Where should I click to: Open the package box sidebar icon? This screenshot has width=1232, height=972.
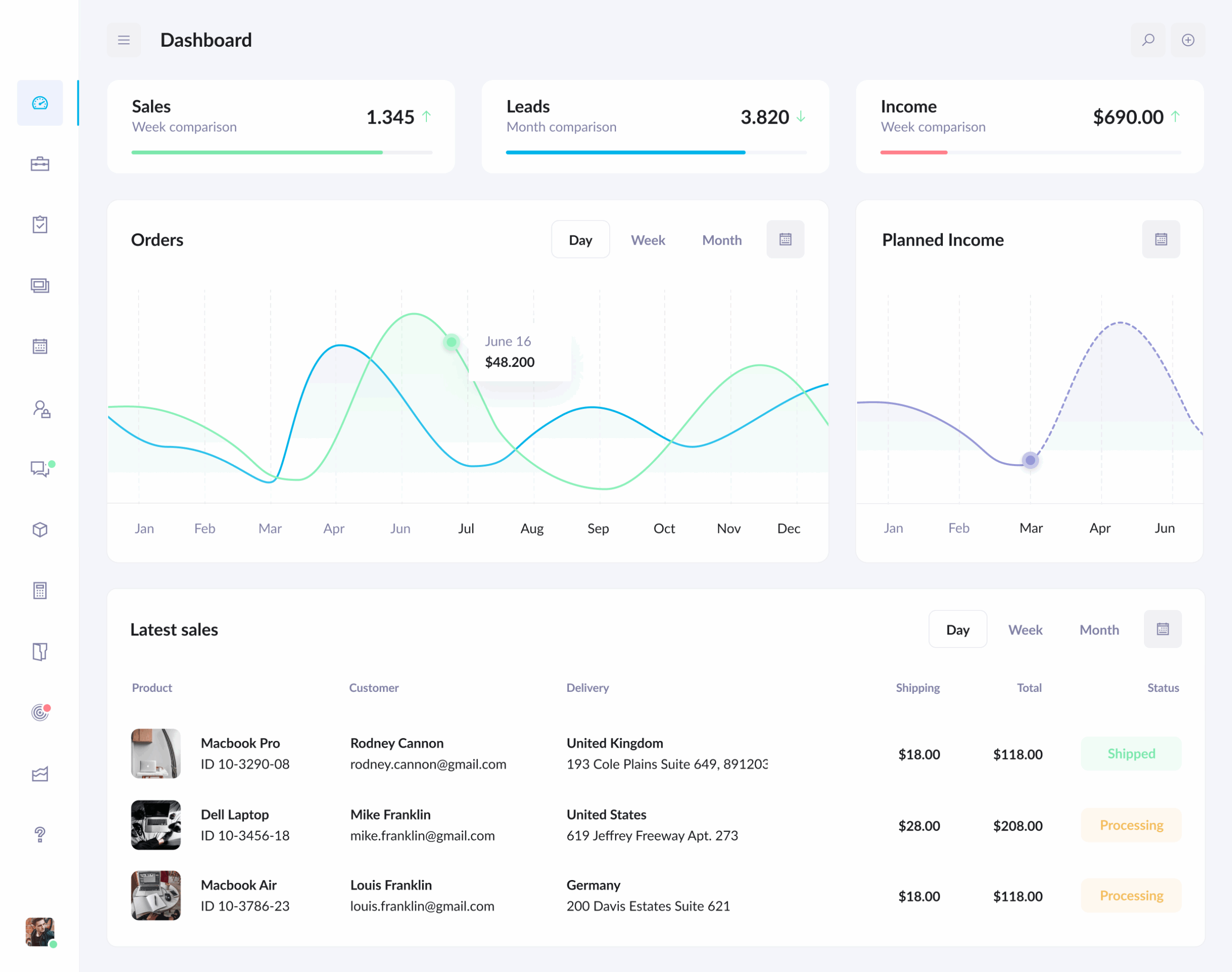pyautogui.click(x=40, y=530)
